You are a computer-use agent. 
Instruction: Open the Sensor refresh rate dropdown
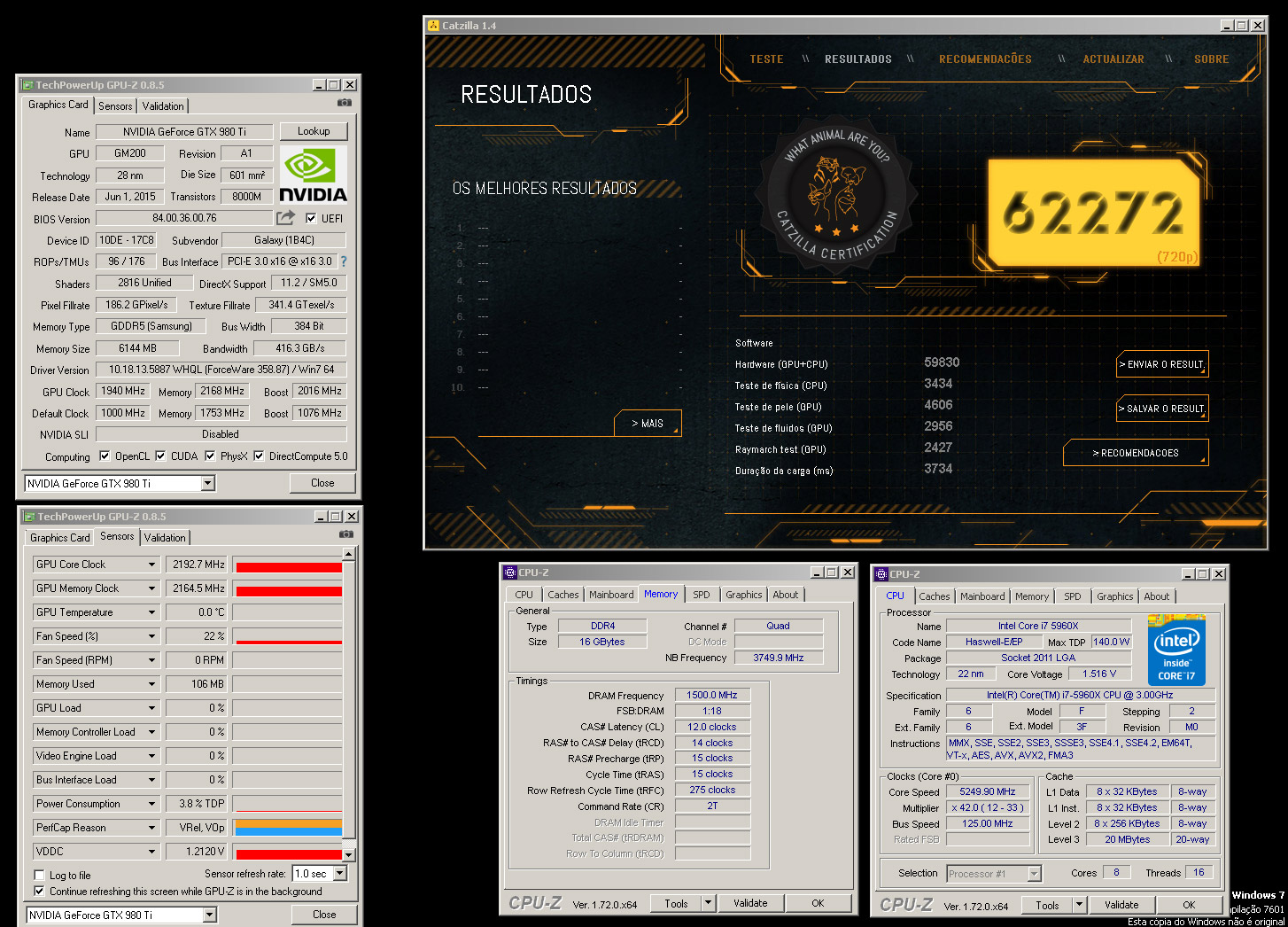339,873
